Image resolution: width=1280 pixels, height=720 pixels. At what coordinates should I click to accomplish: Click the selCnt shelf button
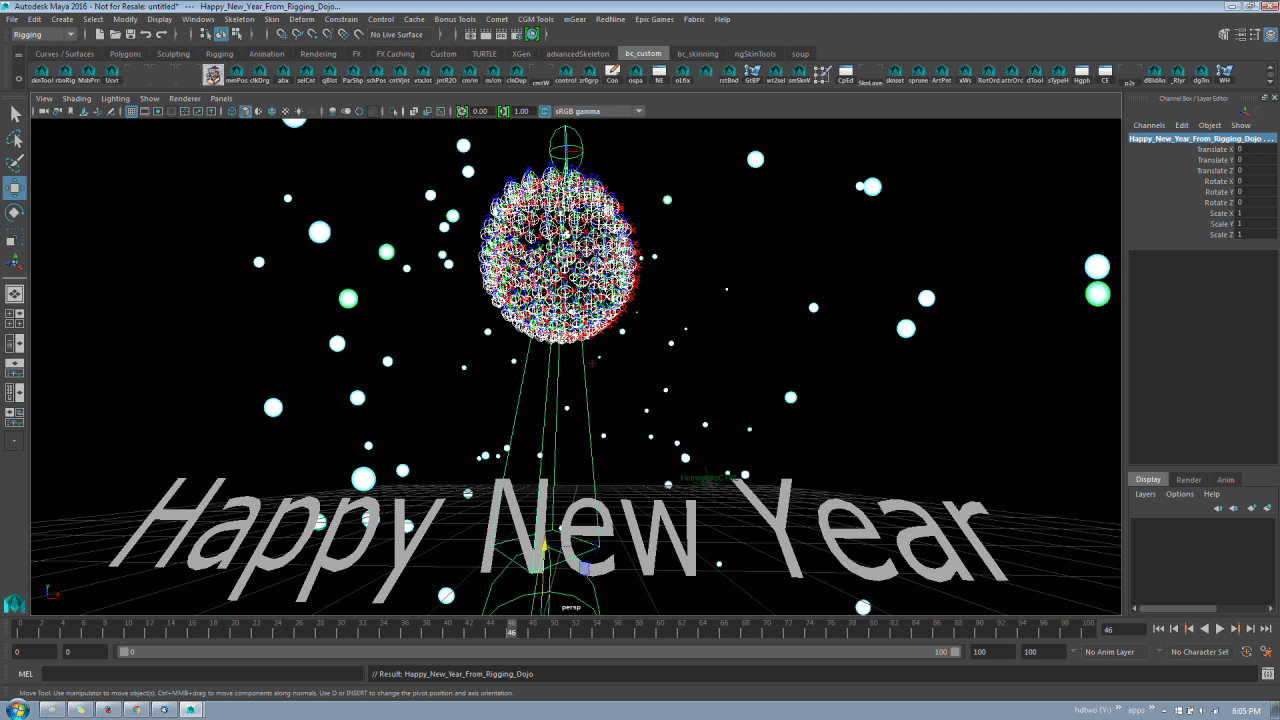pyautogui.click(x=306, y=73)
